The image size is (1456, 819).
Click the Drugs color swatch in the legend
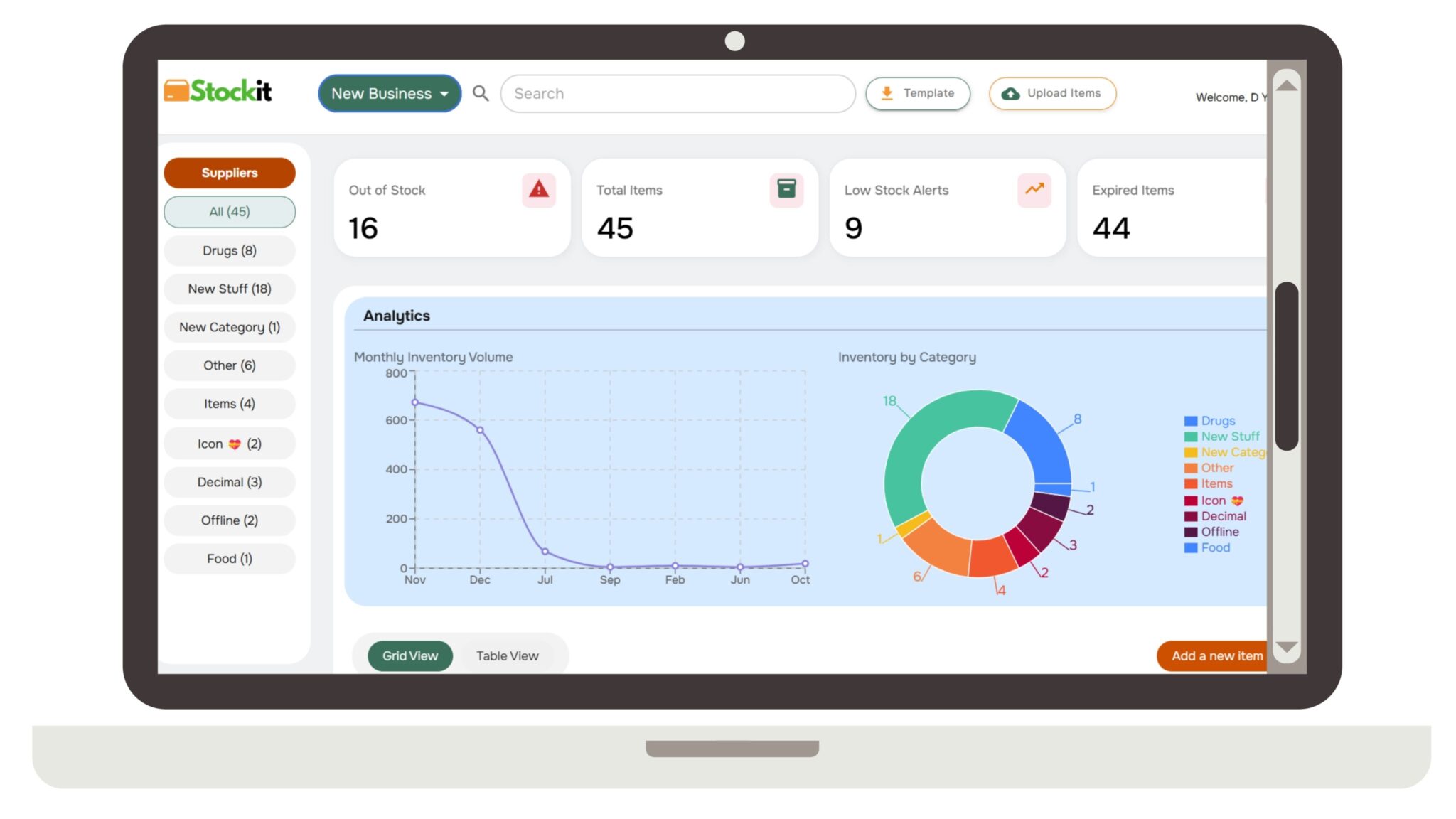pos(1189,420)
